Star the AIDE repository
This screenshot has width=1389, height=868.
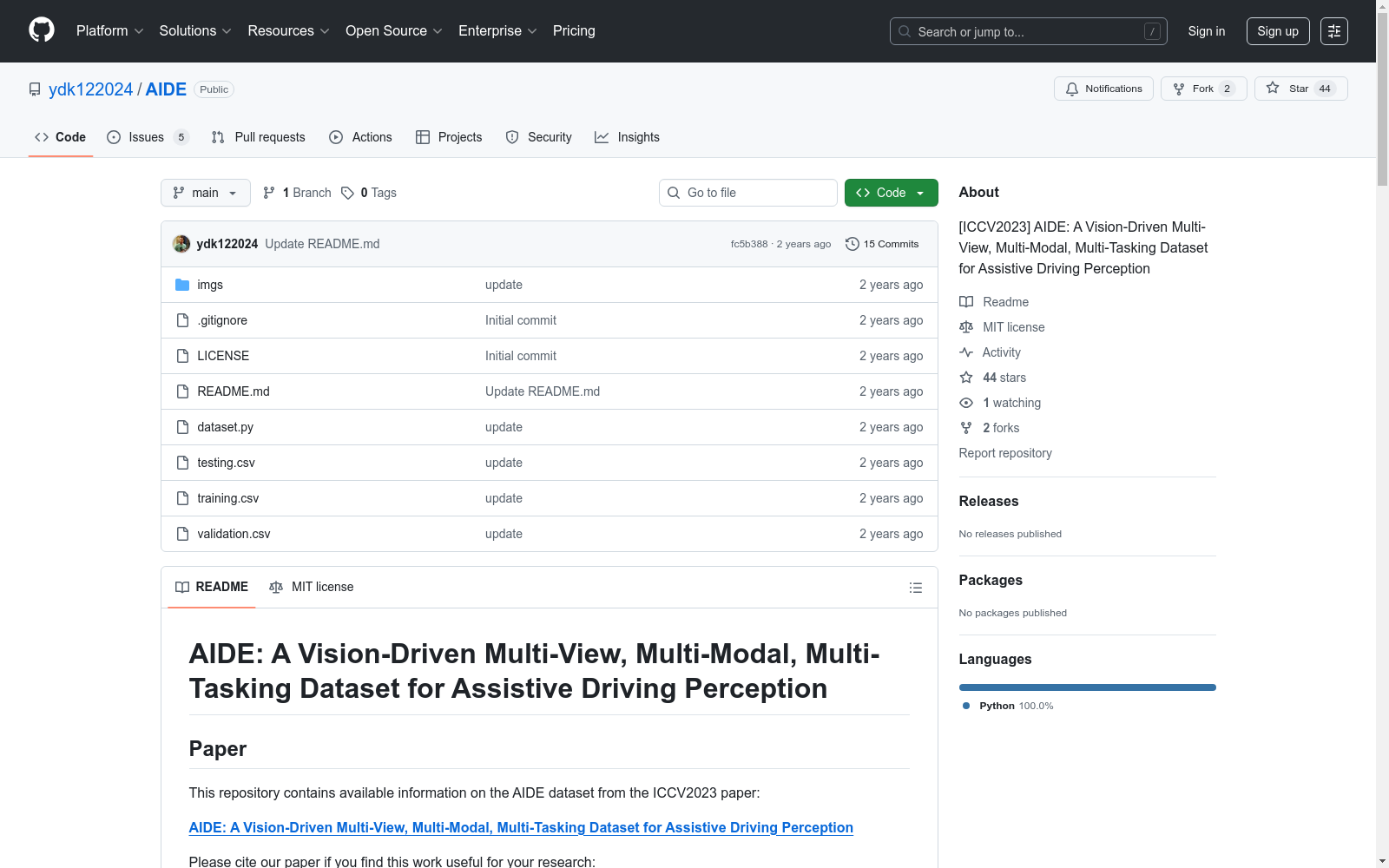(1300, 89)
